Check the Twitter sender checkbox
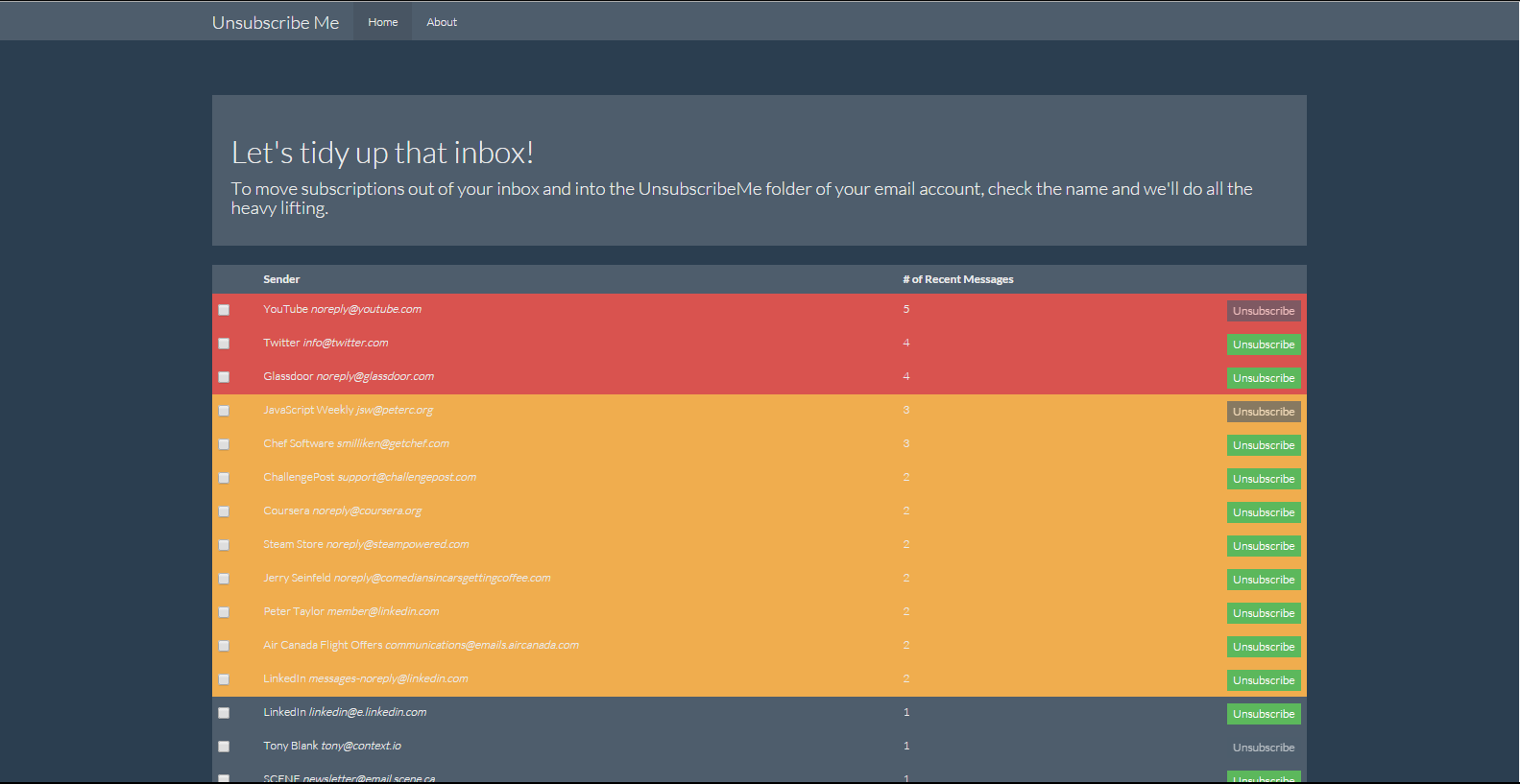This screenshot has width=1520, height=784. click(x=224, y=344)
